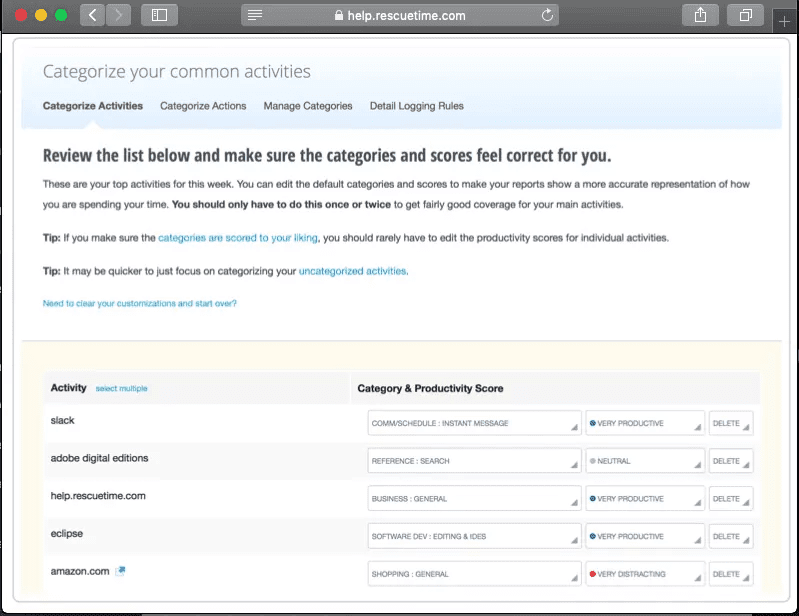Follow the 'categories are scored to your liking' link
The image size is (799, 616).
238,238
